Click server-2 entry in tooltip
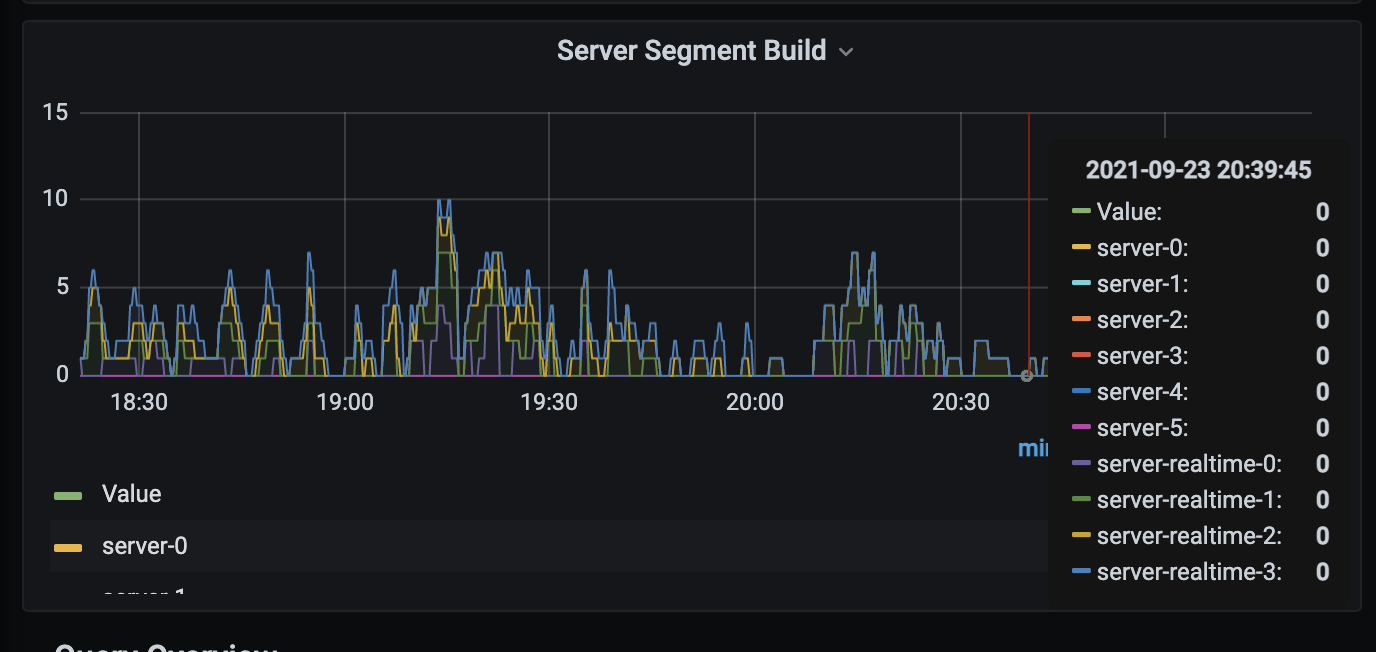This screenshot has height=652, width=1376. 1200,320
